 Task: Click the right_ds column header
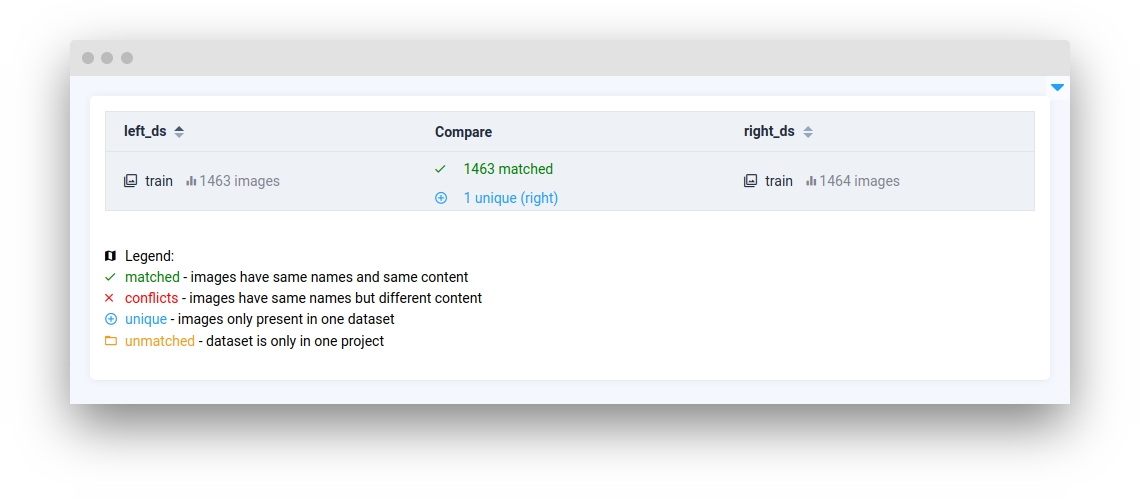click(x=769, y=132)
